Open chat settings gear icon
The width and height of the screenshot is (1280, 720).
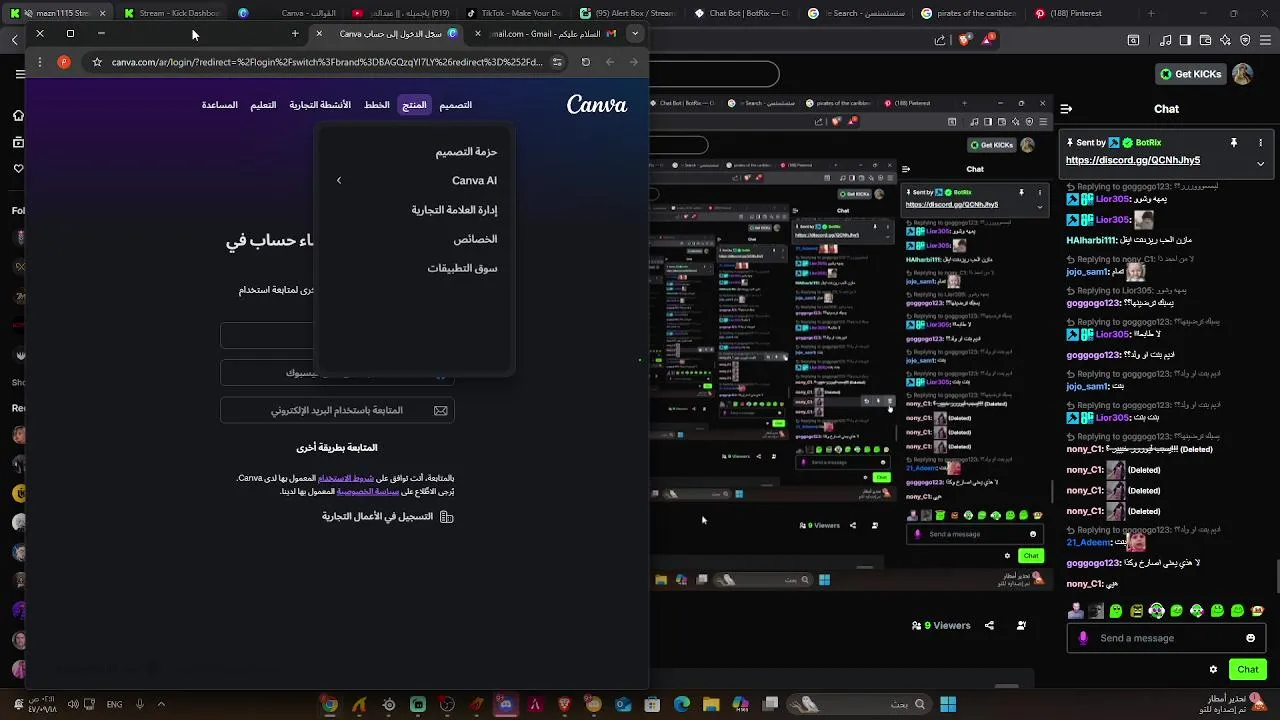(x=1214, y=669)
